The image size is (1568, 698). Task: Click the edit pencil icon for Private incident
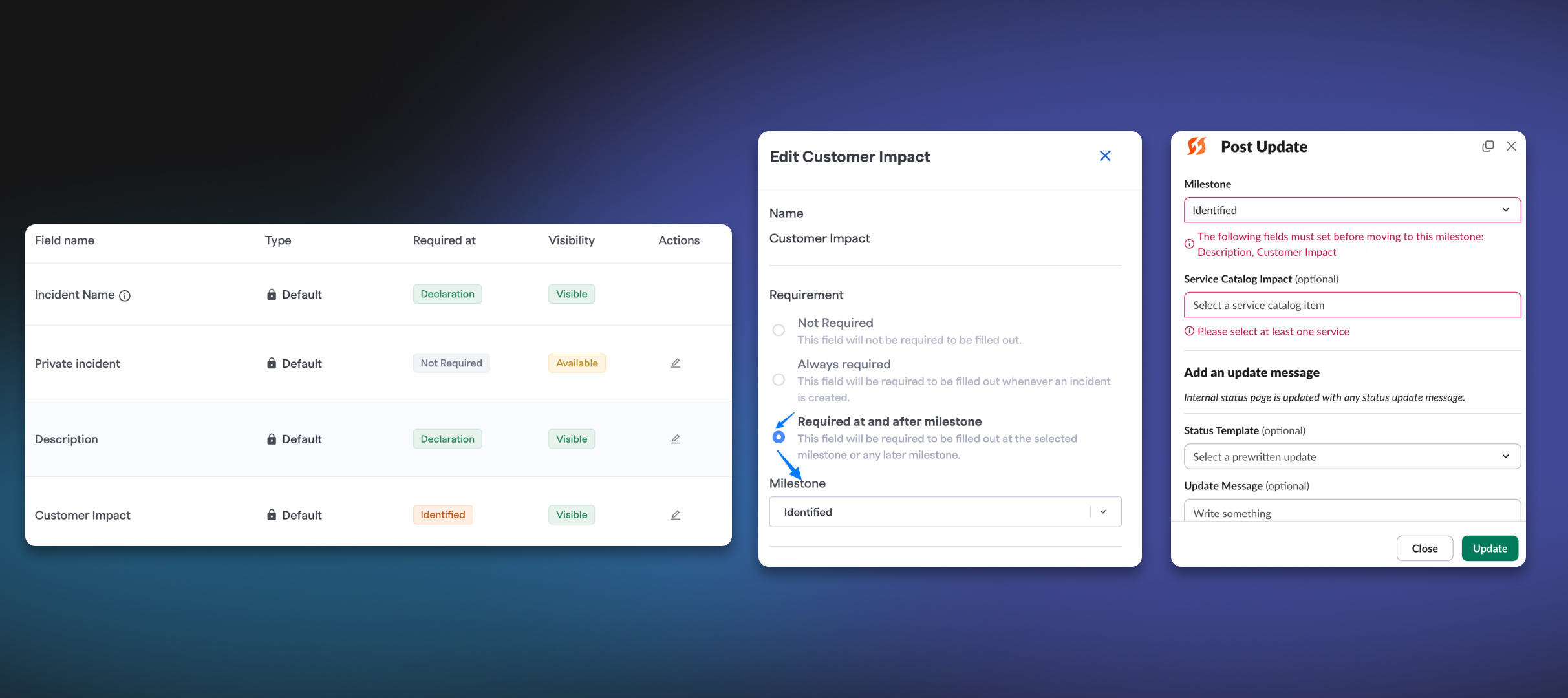click(675, 362)
